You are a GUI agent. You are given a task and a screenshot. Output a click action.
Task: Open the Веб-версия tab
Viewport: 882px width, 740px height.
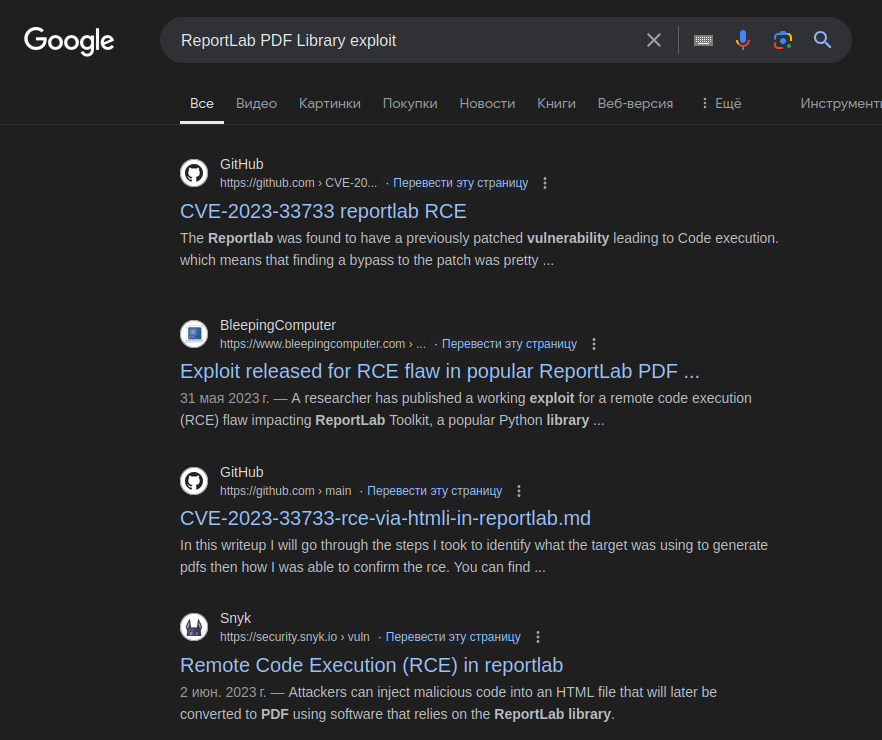point(635,103)
